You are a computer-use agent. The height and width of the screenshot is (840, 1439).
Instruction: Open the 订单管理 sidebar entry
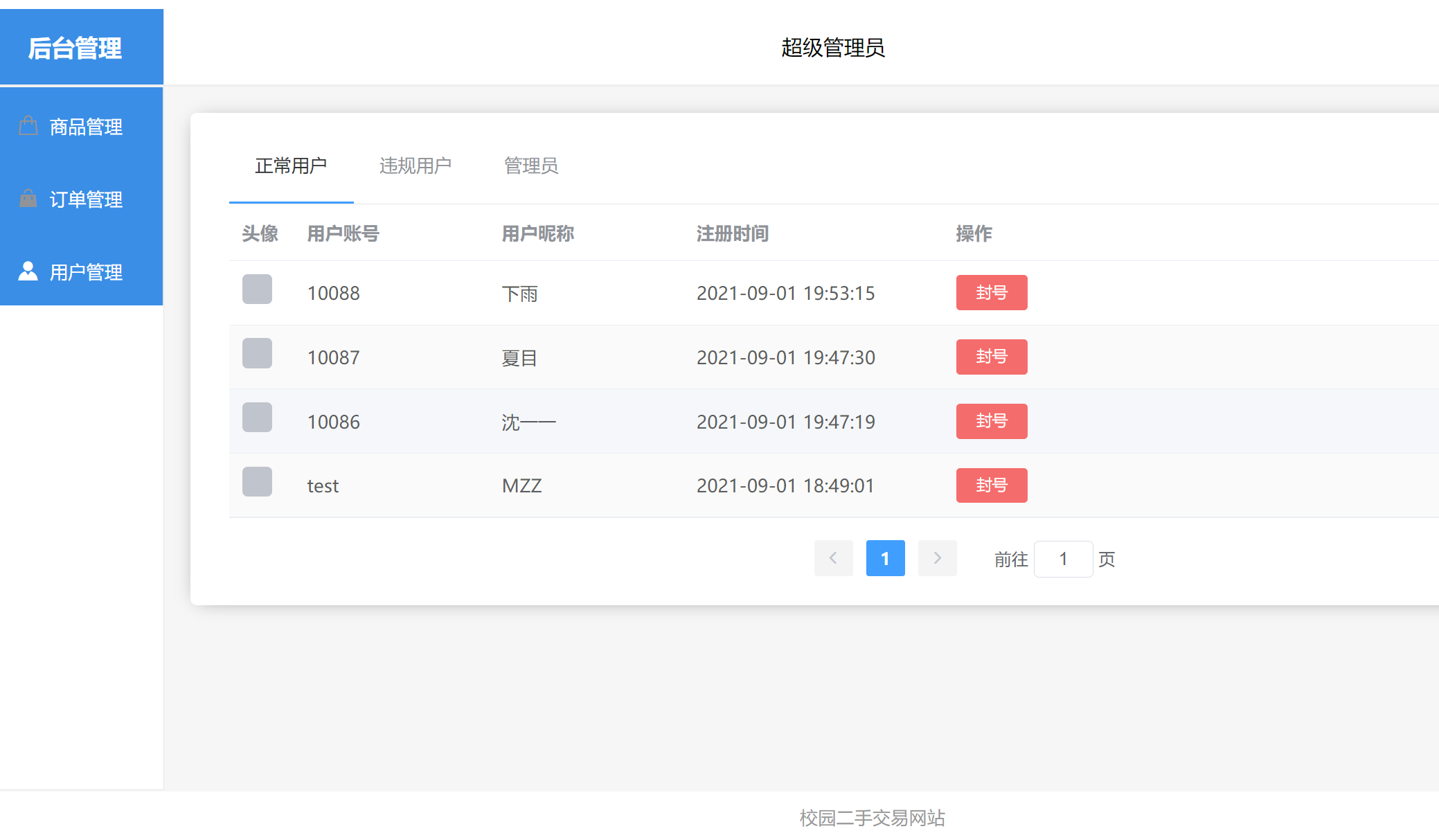86,199
